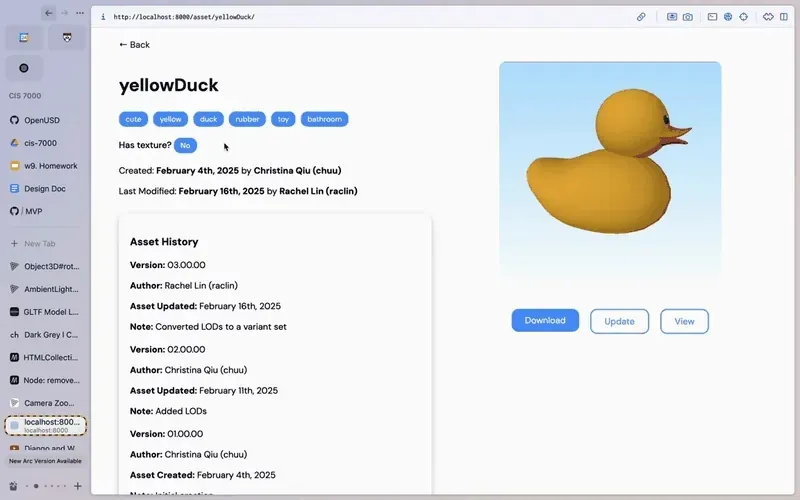Image resolution: width=800 pixels, height=500 pixels.
Task: Switch to the Node: remove... tab
Action: tap(45, 380)
